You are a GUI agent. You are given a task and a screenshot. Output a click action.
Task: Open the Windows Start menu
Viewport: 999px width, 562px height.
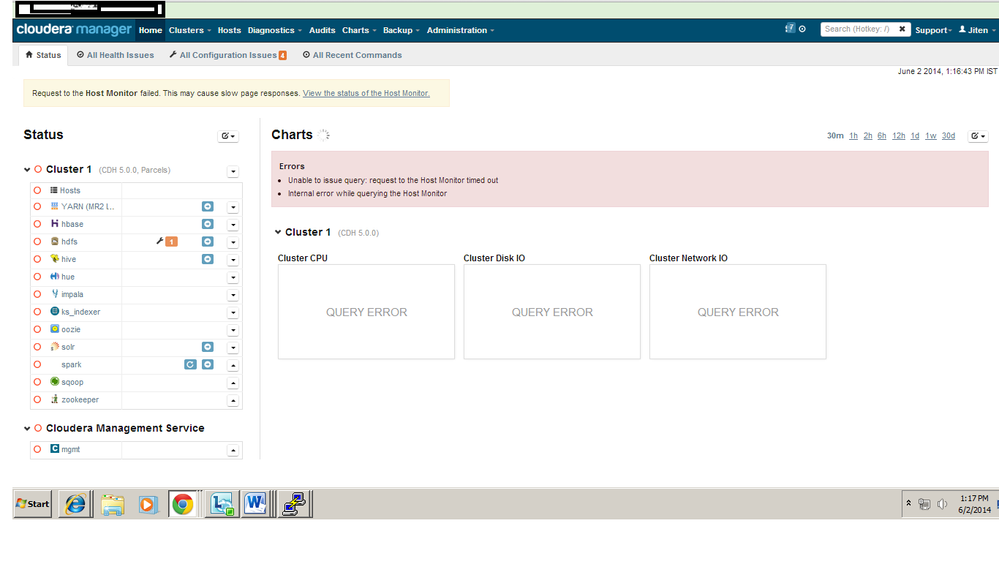pyautogui.click(x=32, y=504)
